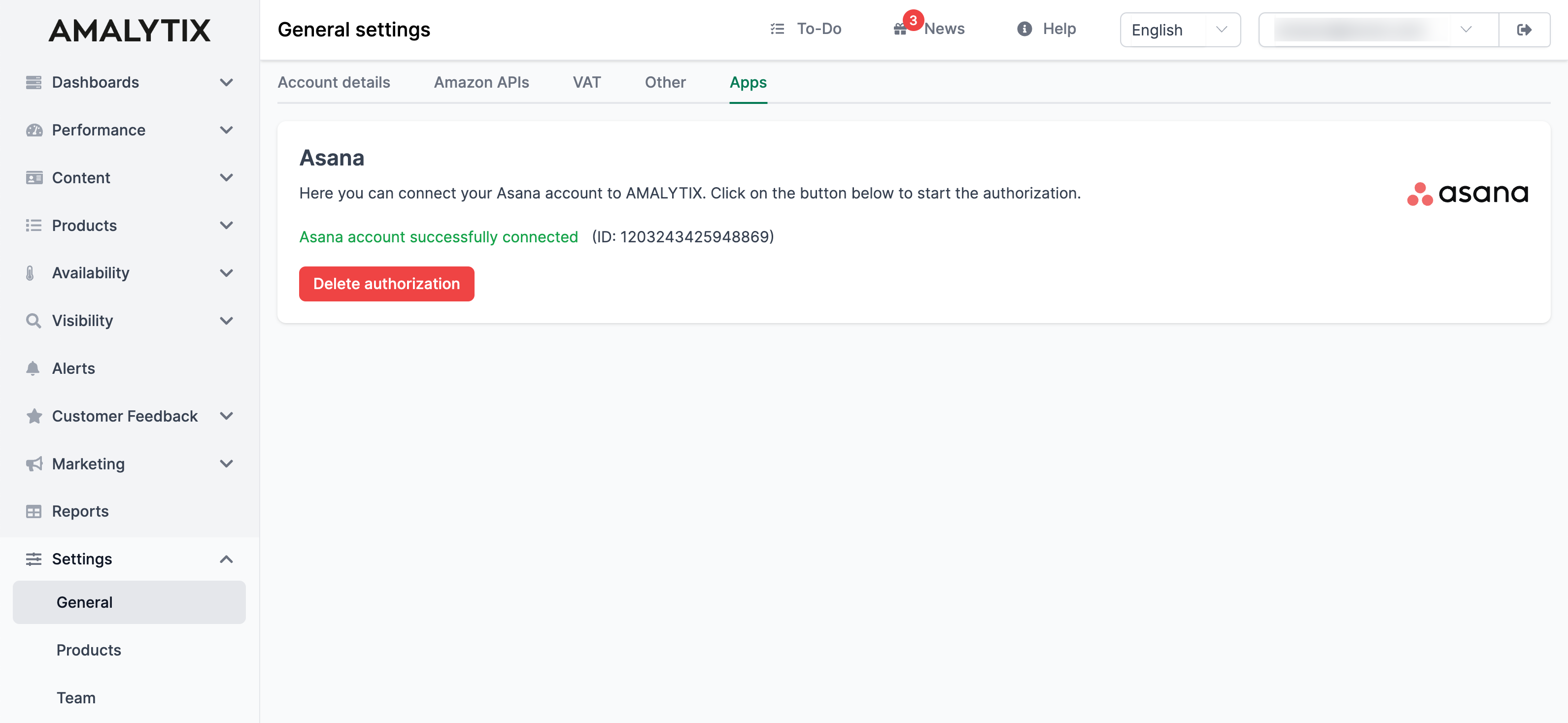
Task: Click the Settings sliders icon
Action: [x=34, y=559]
